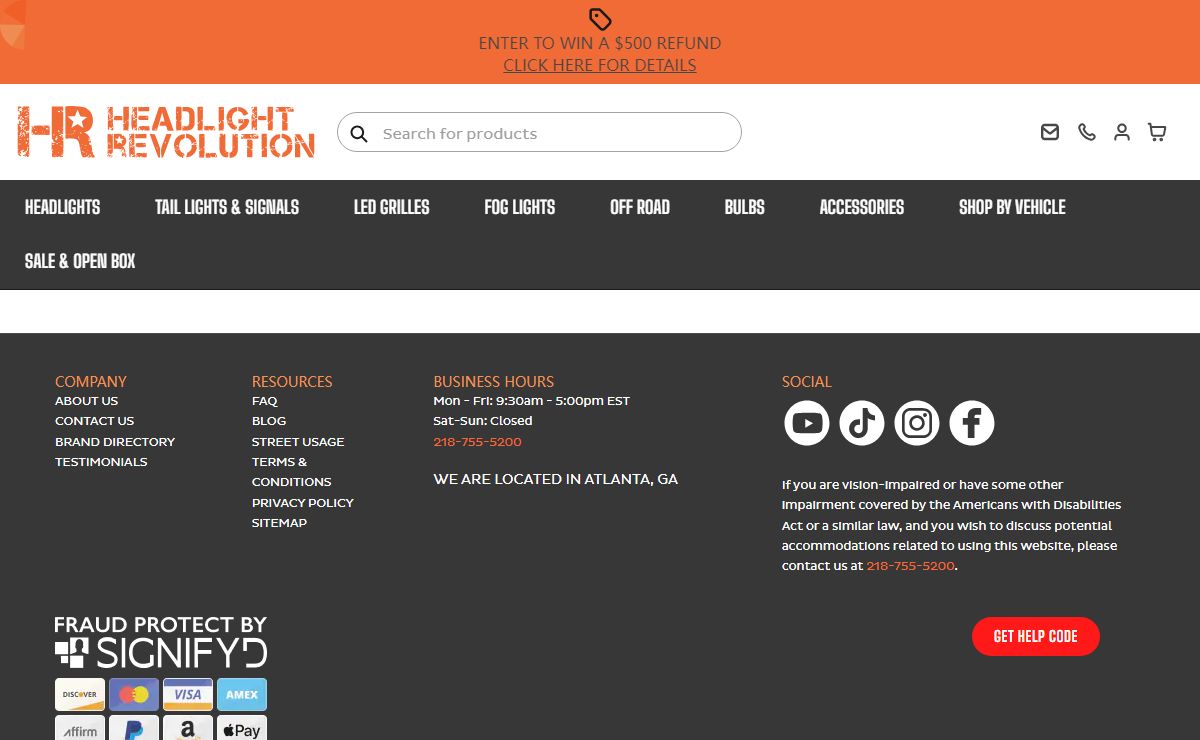Open the user account icon
1200x740 pixels.
(x=1122, y=132)
